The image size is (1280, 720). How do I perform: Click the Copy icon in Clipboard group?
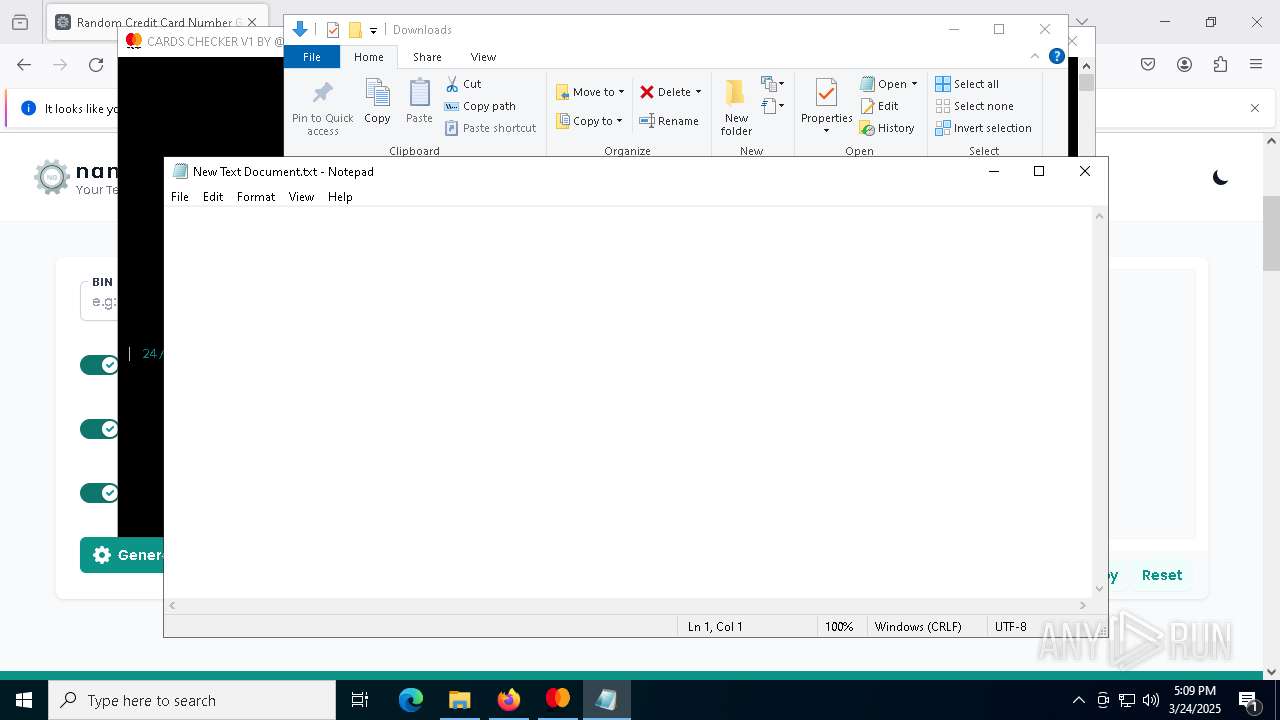point(377,102)
